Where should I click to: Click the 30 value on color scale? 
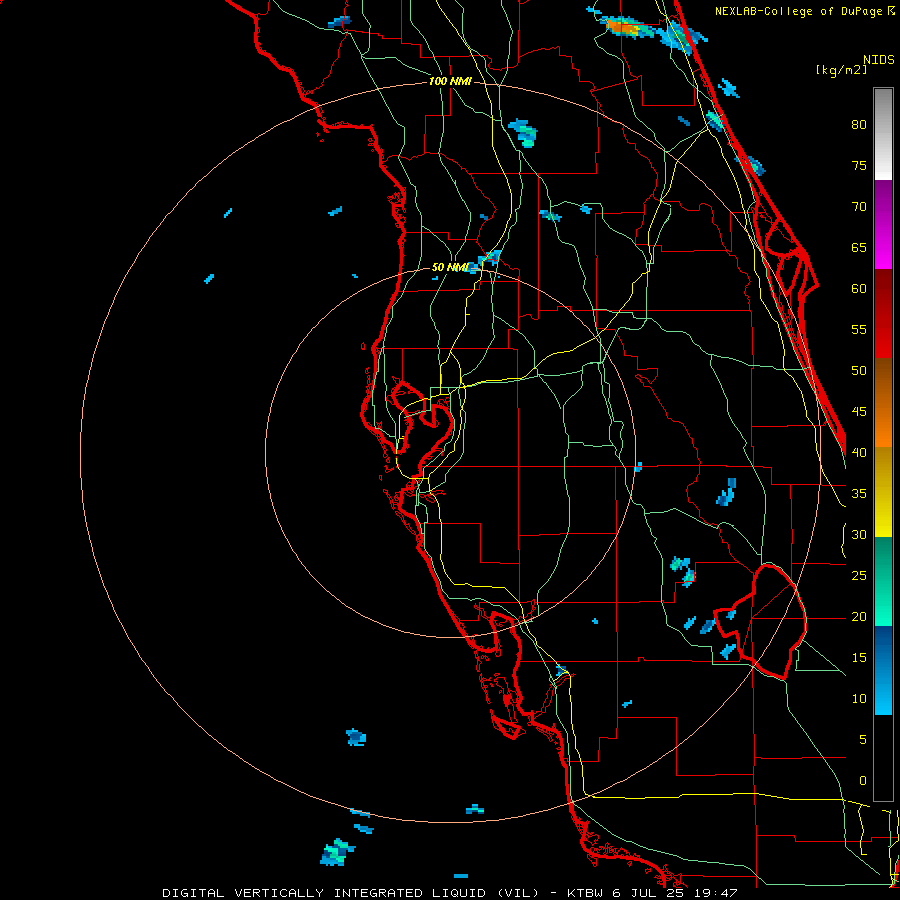[x=859, y=534]
